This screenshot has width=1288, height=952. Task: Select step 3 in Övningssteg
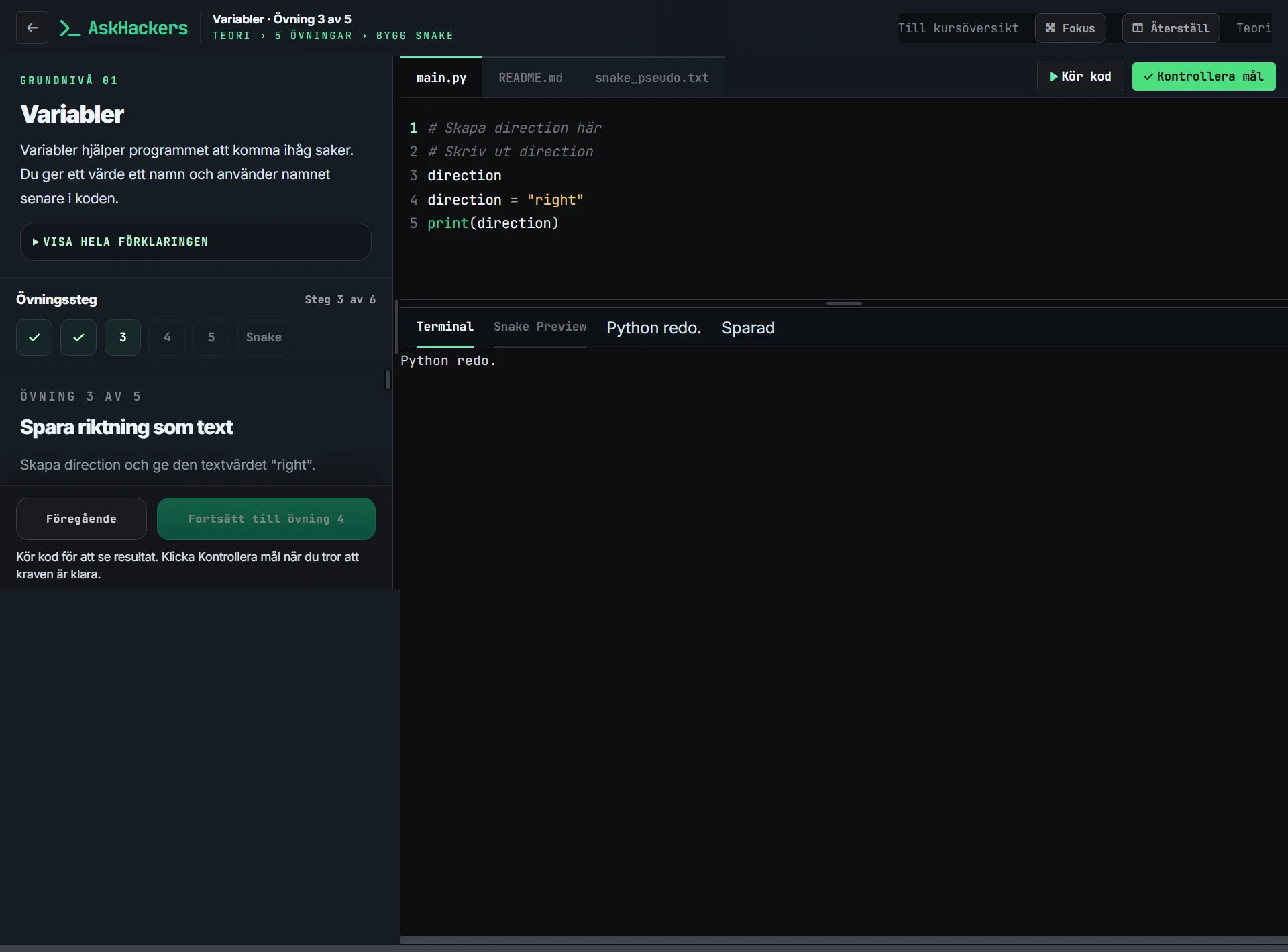pos(123,337)
